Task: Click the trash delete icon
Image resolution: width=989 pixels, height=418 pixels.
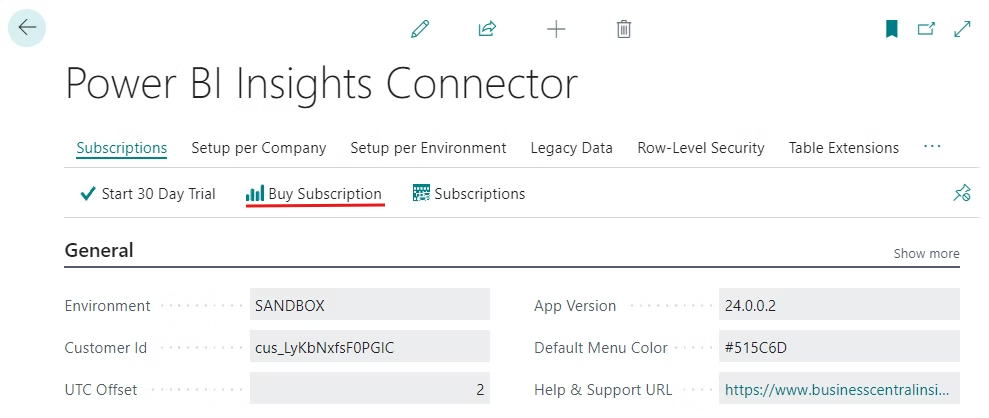Action: (x=624, y=29)
